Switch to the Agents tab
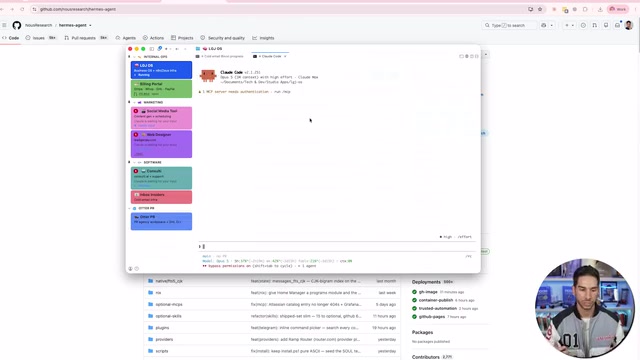Image resolution: width=640 pixels, height=360 pixels. click(x=125, y=38)
